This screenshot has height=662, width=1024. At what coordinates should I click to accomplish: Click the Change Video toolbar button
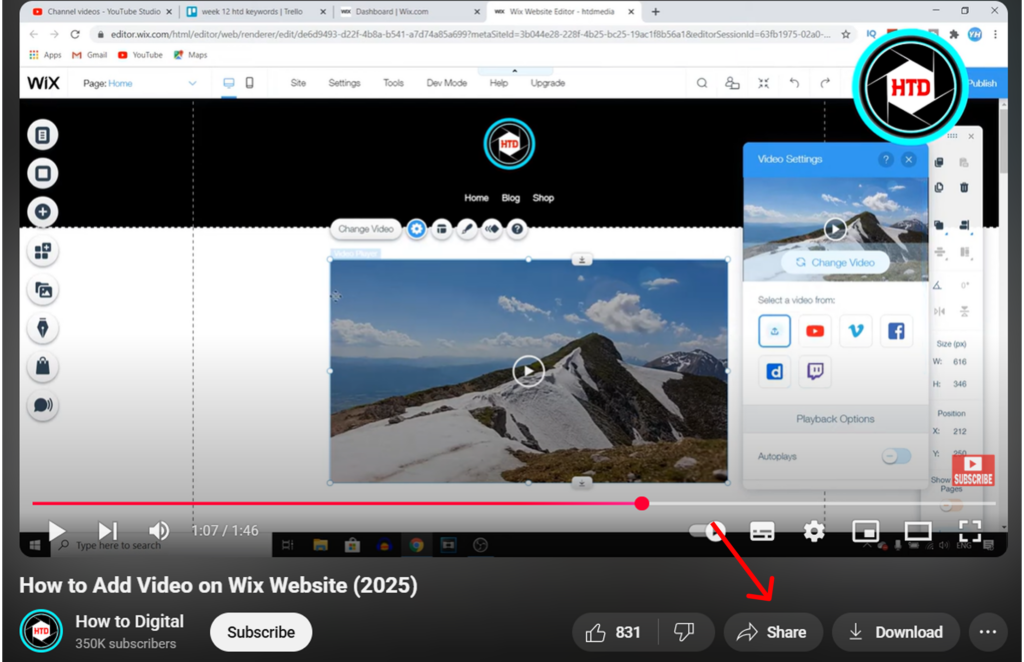click(x=366, y=229)
